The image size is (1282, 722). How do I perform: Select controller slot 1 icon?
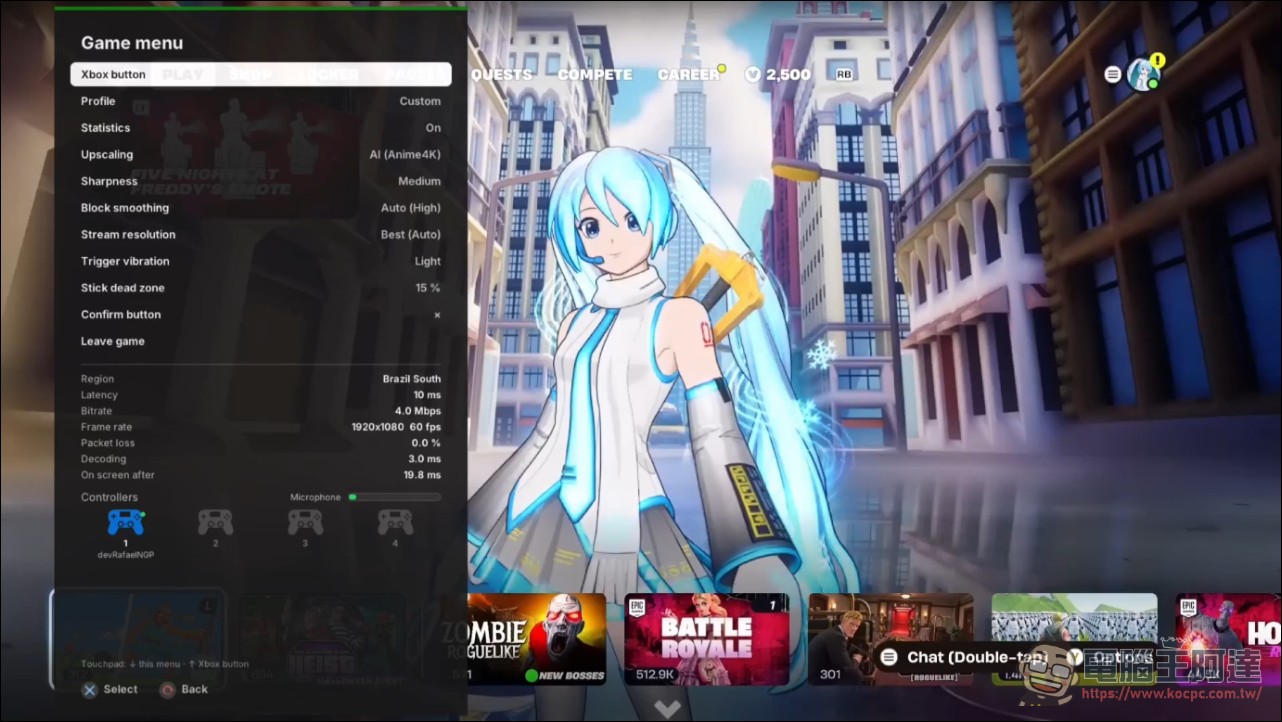coord(125,522)
